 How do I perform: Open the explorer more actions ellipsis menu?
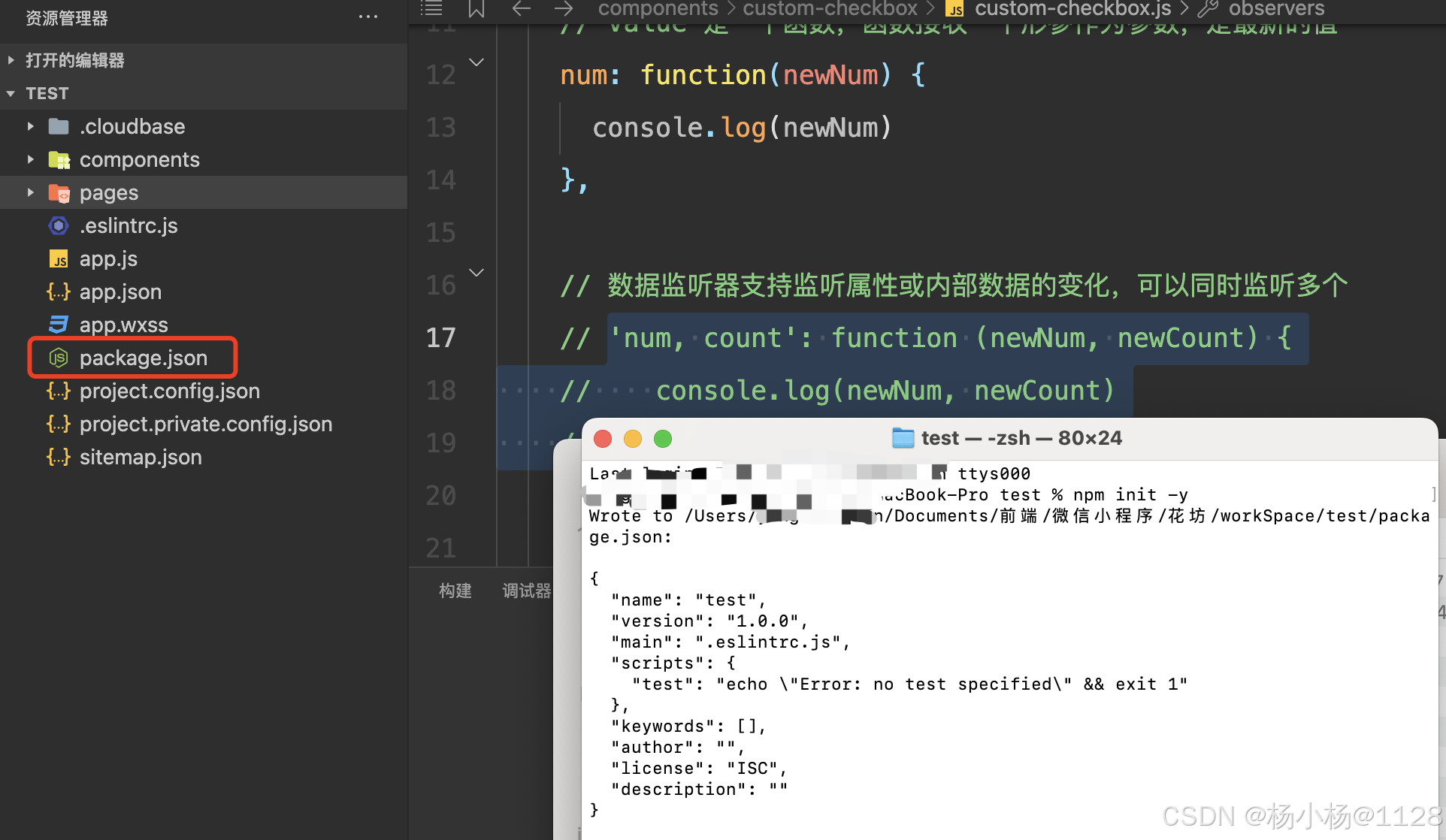pos(368,17)
